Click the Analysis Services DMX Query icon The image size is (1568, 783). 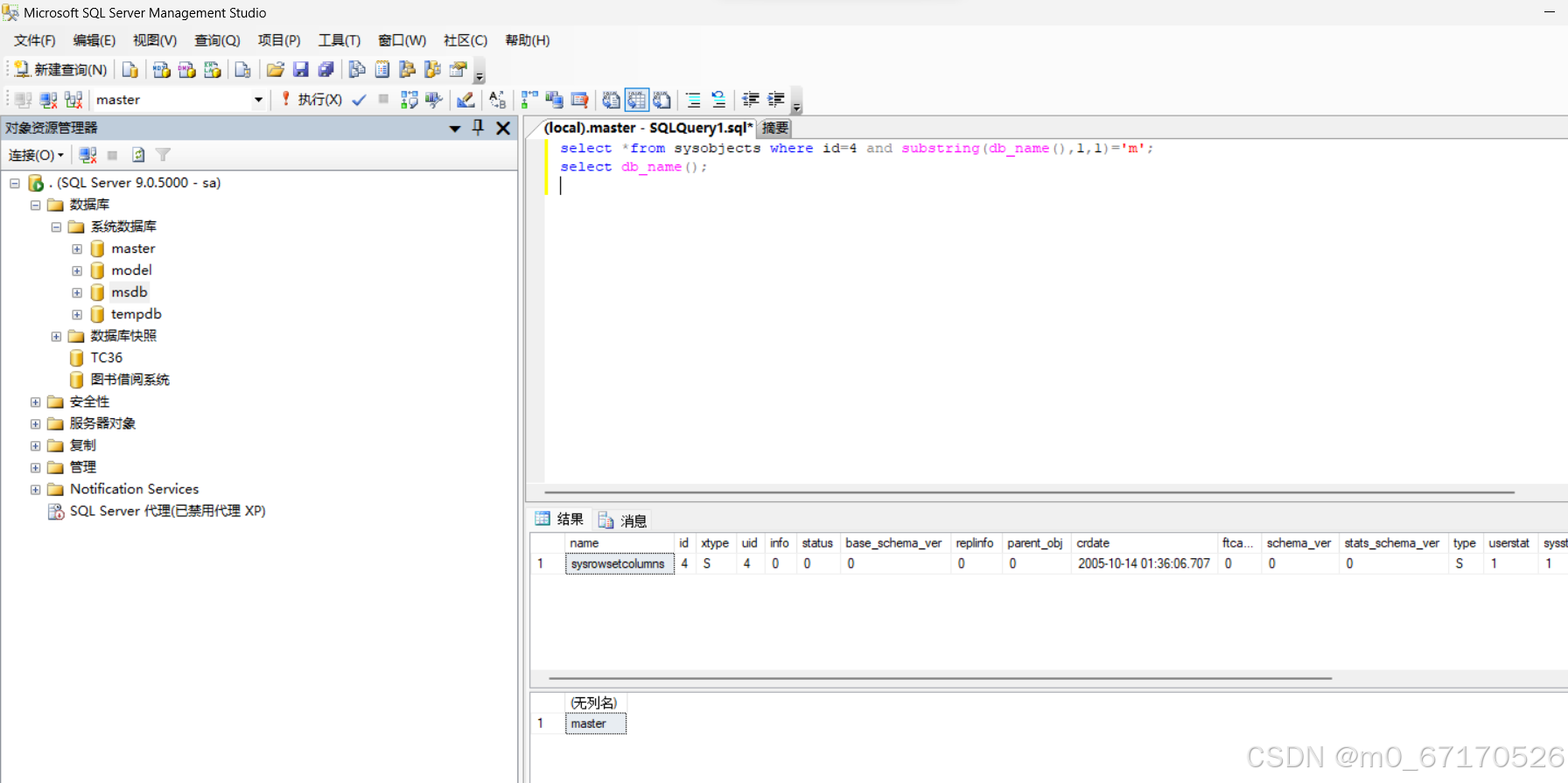186,70
